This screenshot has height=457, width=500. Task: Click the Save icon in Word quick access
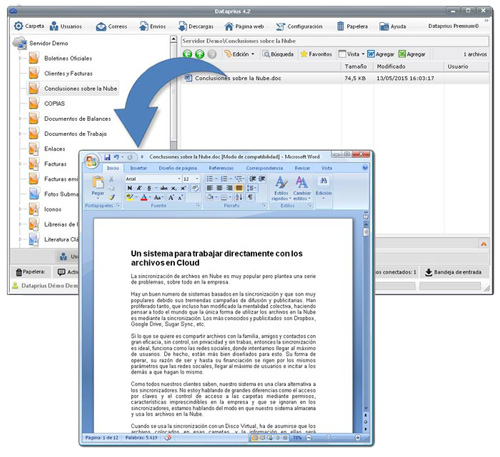pyautogui.click(x=107, y=157)
